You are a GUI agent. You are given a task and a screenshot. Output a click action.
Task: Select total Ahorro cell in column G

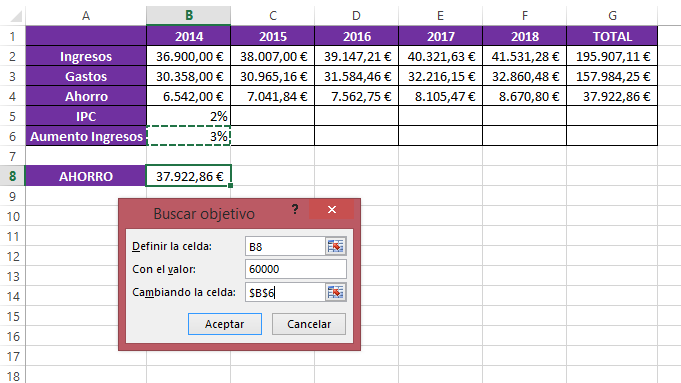pos(612,96)
